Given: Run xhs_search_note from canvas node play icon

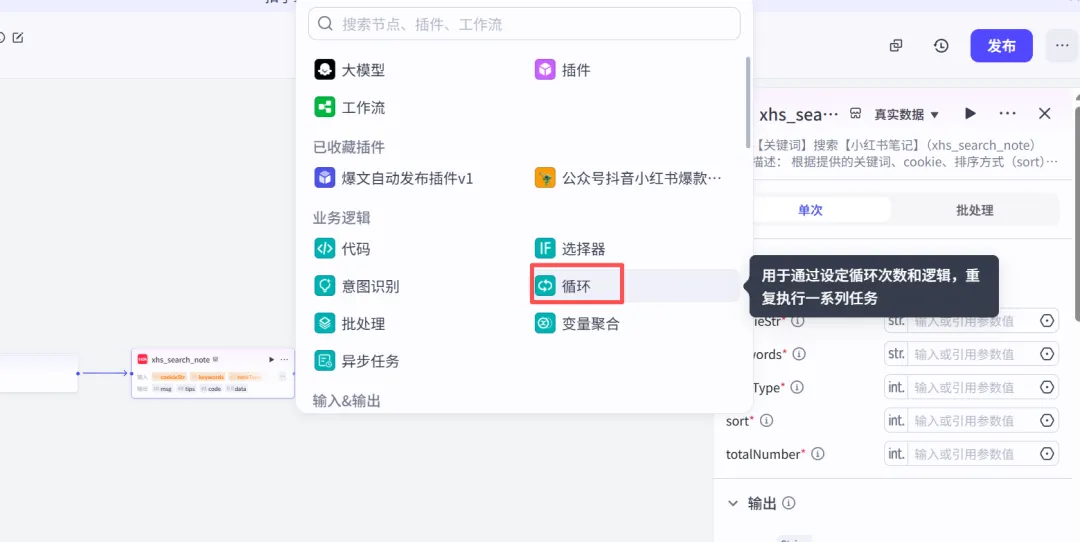Looking at the screenshot, I should pos(271,359).
